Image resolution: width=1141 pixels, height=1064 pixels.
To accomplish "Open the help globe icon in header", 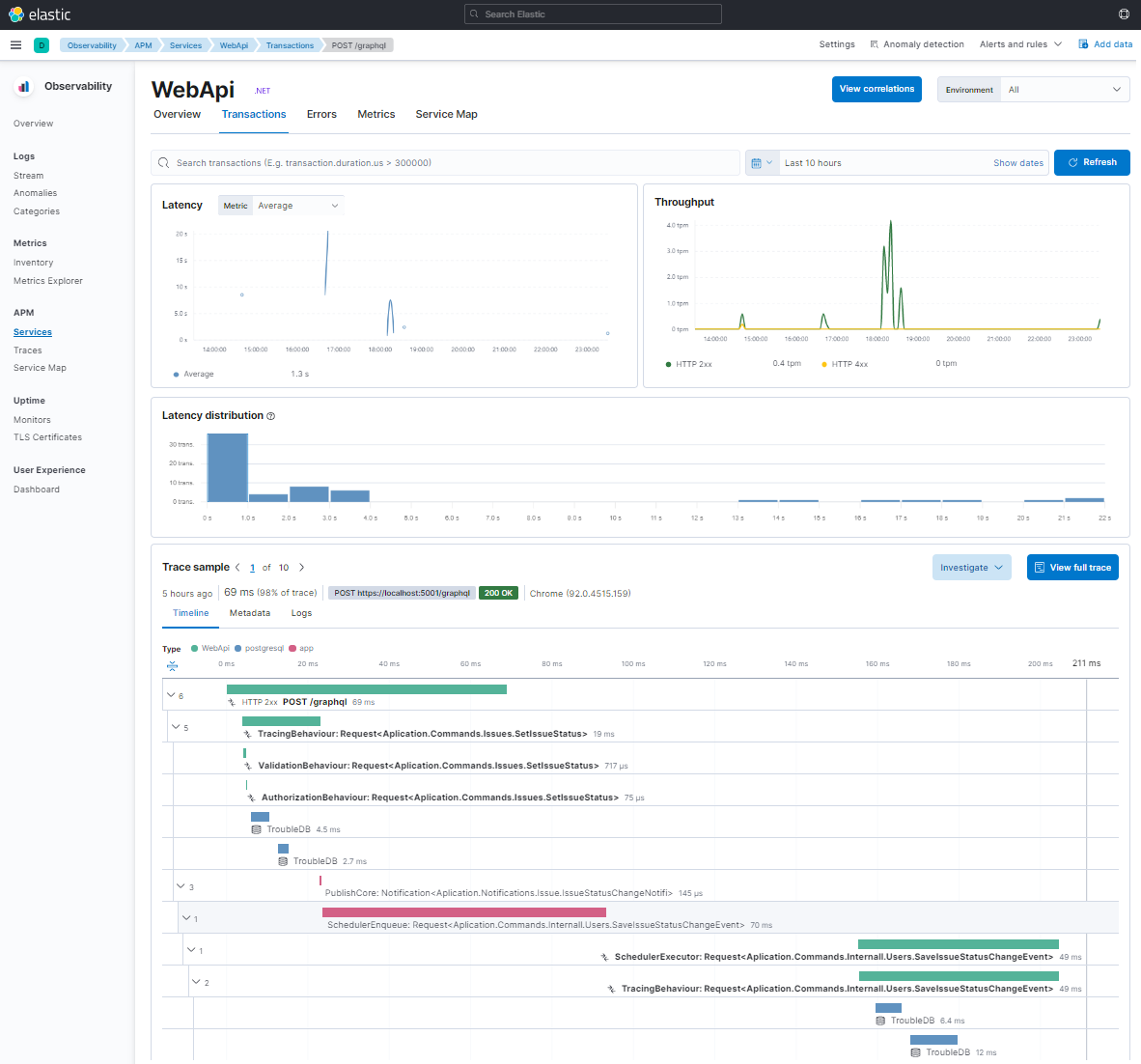I will pos(1125,14).
